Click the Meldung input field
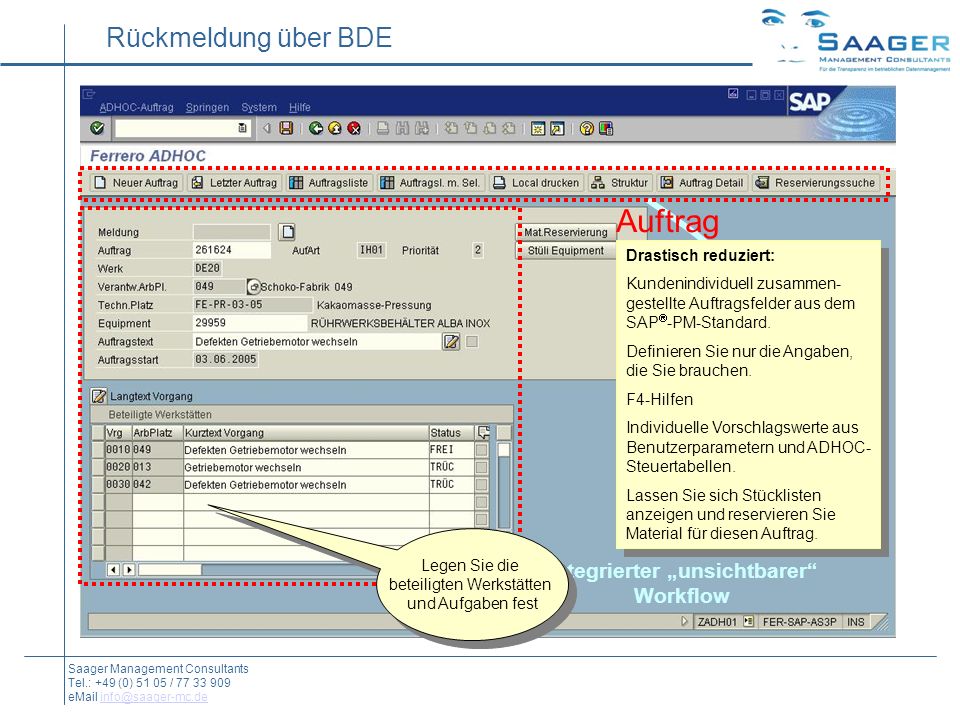The image size is (960, 720). (231, 232)
